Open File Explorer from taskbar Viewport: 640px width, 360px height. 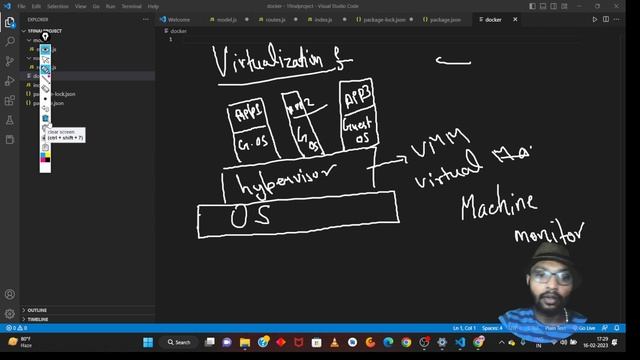tap(245, 342)
